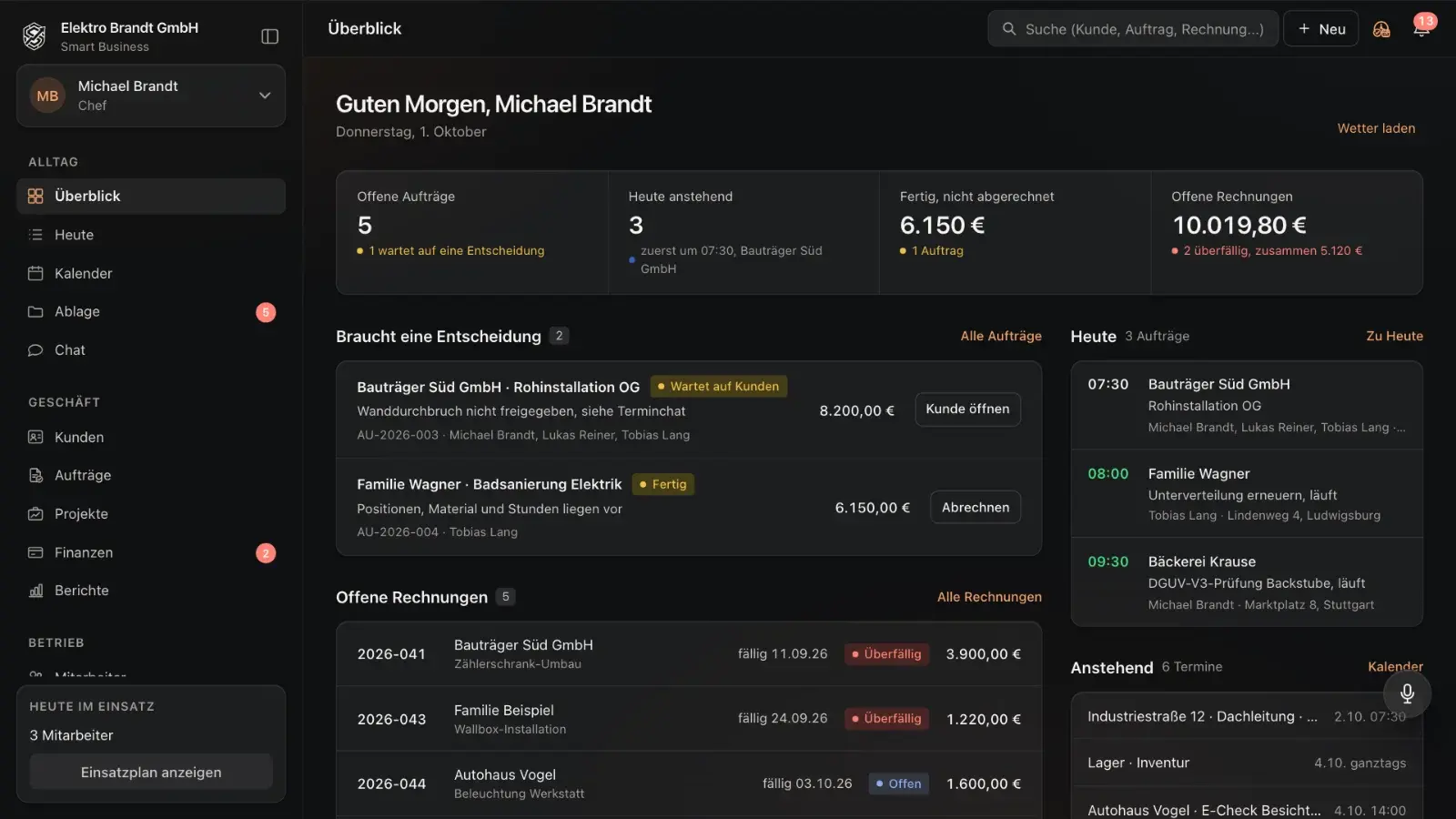
Task: Open the assistant icon next to Neu
Action: click(x=1381, y=29)
